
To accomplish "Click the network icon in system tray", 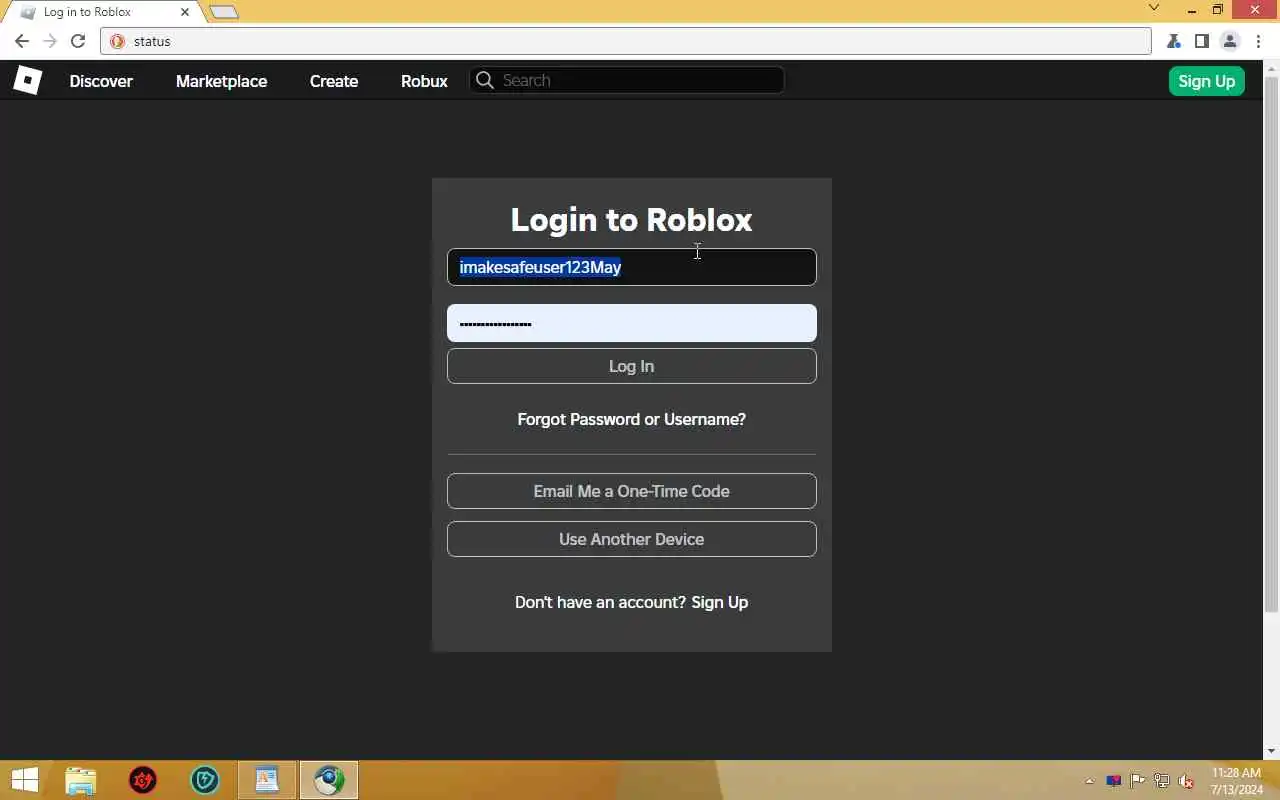I will tap(1161, 781).
